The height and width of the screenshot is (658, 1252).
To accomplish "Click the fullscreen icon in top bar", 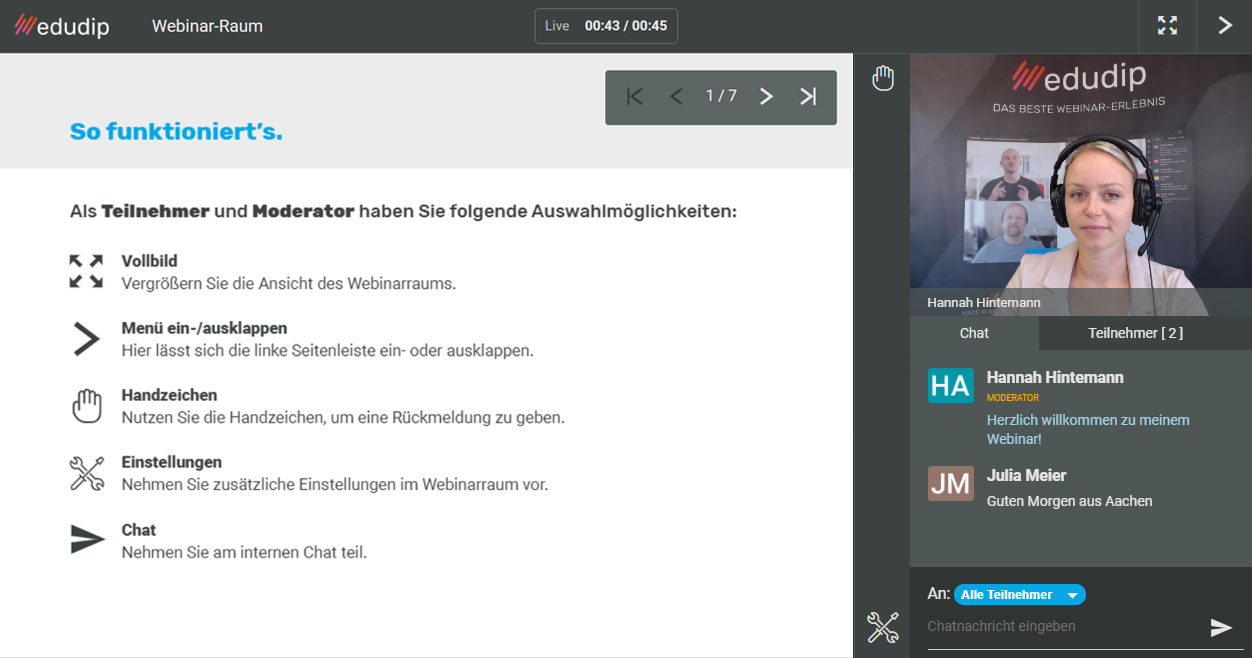I will pyautogui.click(x=1167, y=26).
